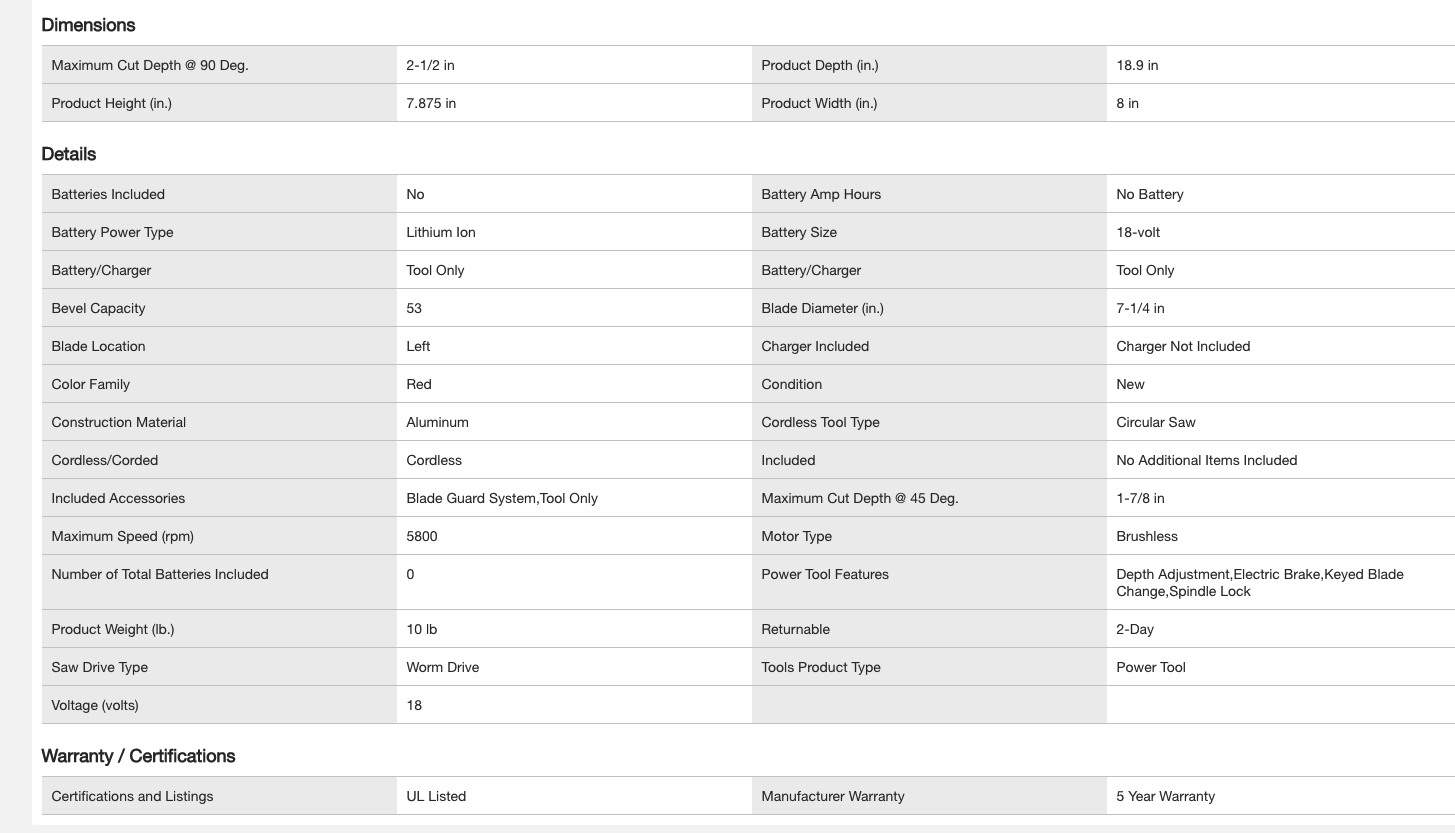Click the Warranty / Certifications heading
Image resolution: width=1455 pixels, height=833 pixels.
(x=138, y=756)
